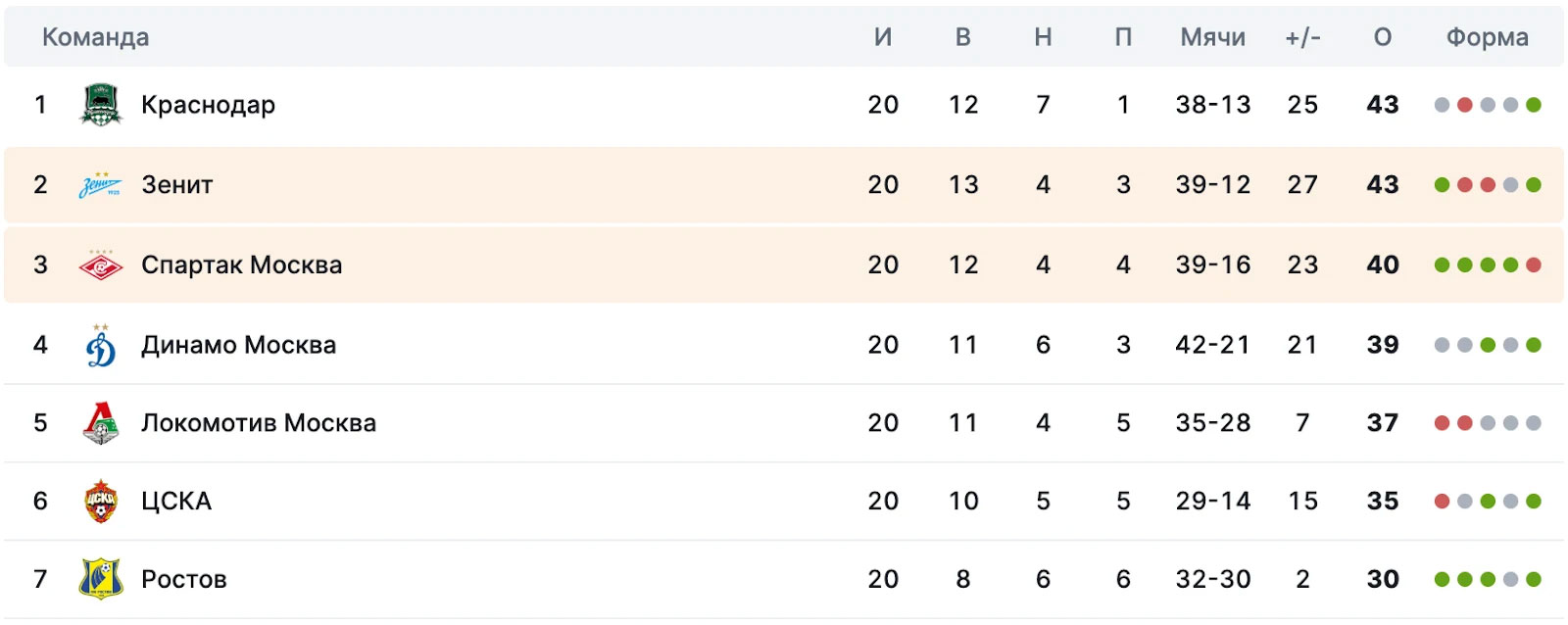Click Lokomotiv's first red form dot
The height and width of the screenshot is (625, 1568).
(x=1442, y=423)
